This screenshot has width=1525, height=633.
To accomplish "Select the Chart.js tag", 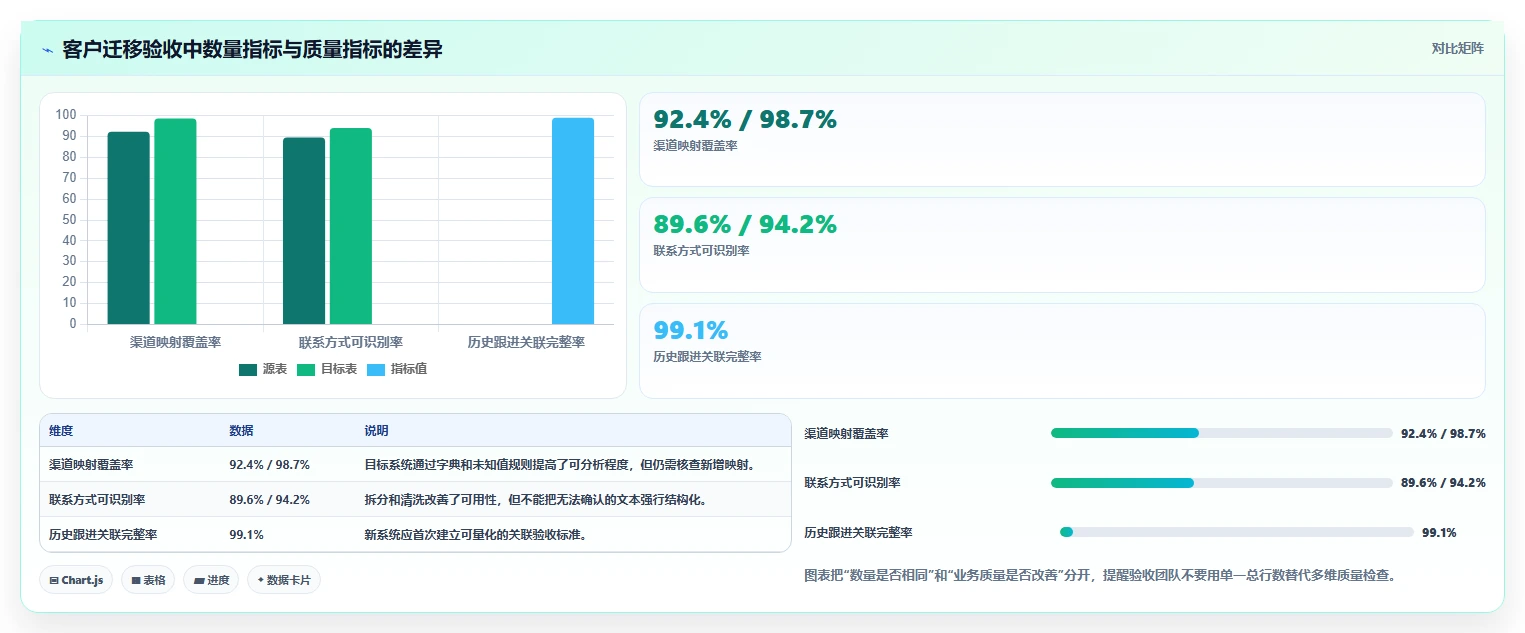I will pos(76,580).
